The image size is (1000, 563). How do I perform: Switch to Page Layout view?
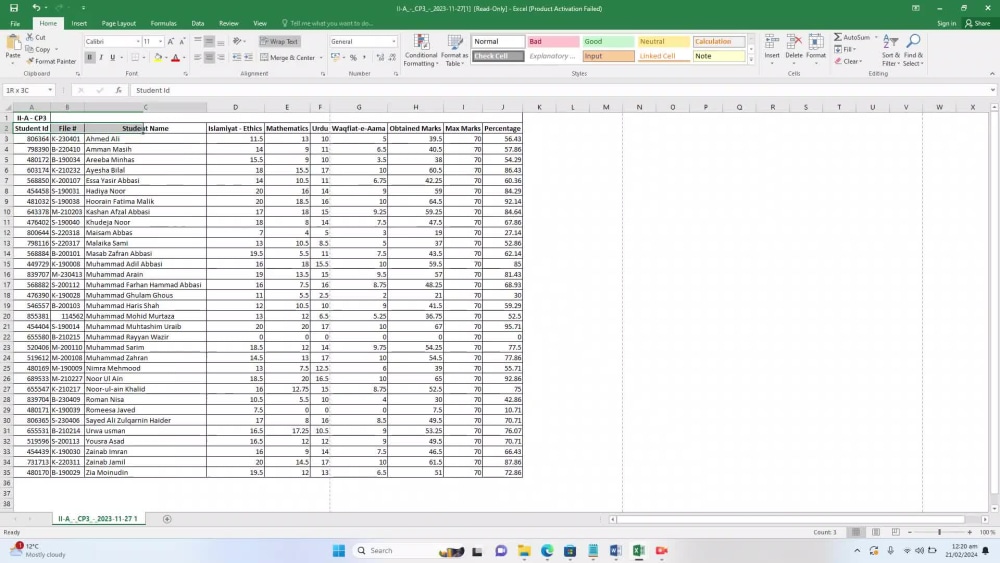pyautogui.click(x=876, y=532)
